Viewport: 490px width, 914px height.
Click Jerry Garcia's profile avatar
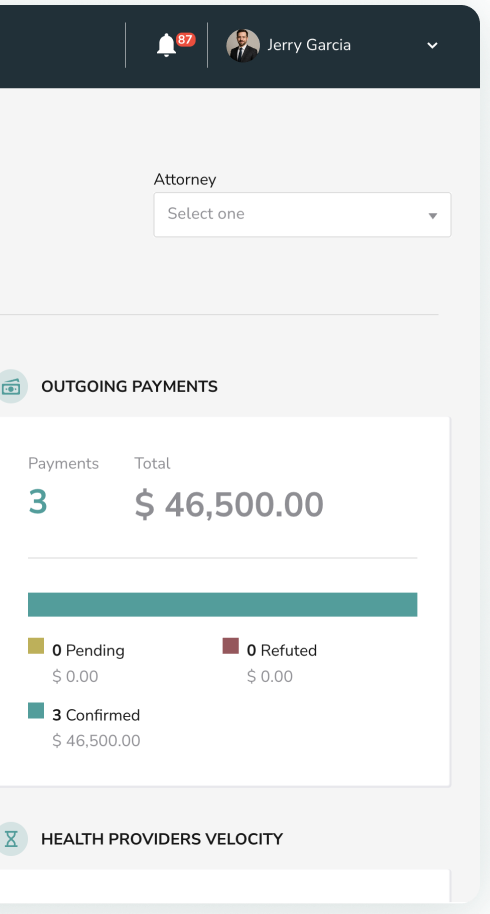[243, 45]
